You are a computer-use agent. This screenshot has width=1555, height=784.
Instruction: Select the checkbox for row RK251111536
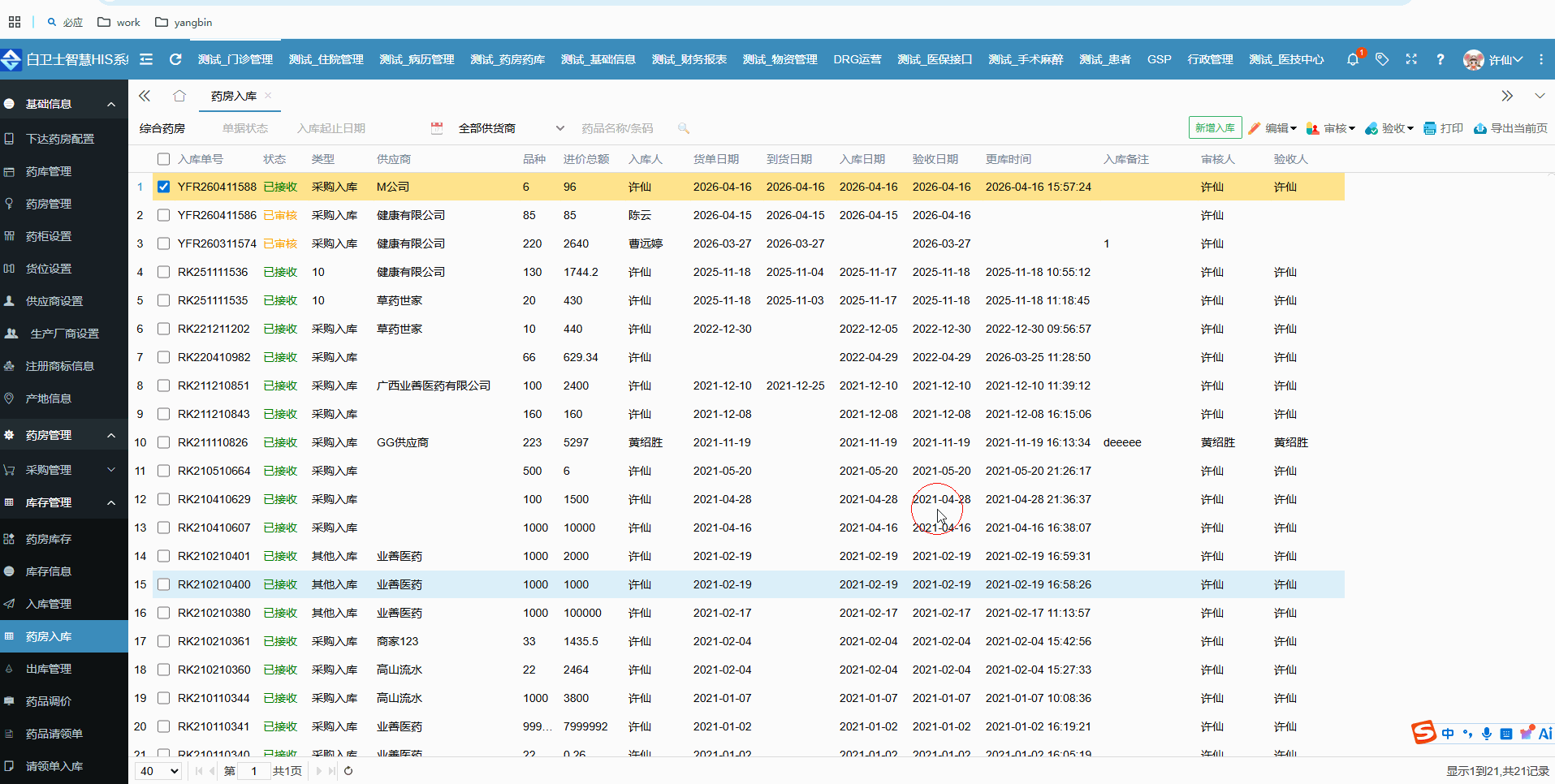pyautogui.click(x=164, y=272)
